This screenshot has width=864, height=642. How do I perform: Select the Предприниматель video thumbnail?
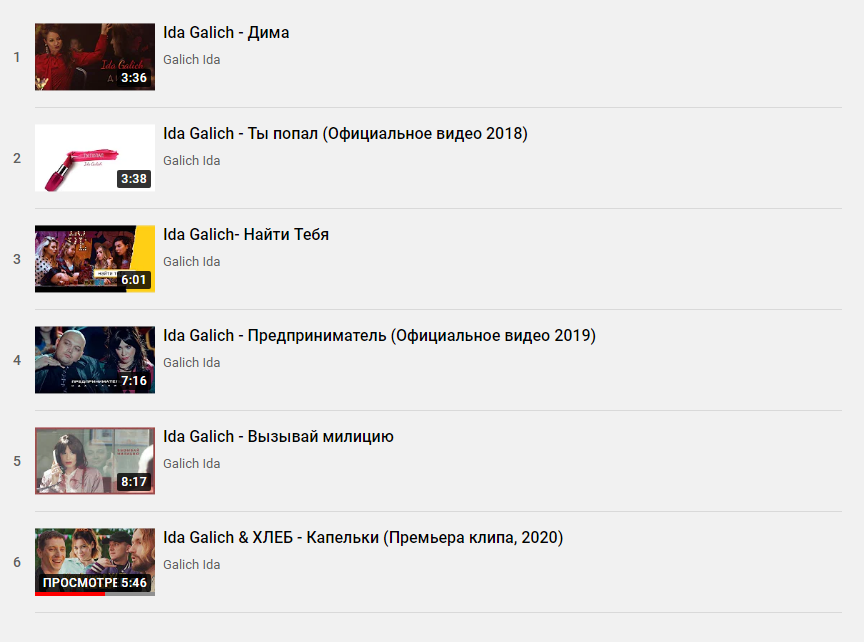click(95, 359)
